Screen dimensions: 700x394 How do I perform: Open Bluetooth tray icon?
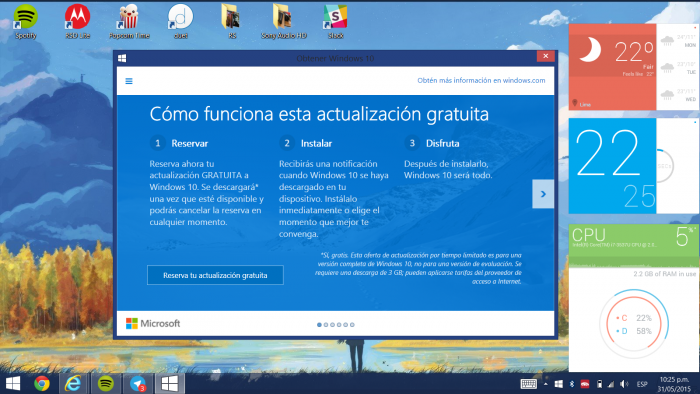tap(572, 384)
